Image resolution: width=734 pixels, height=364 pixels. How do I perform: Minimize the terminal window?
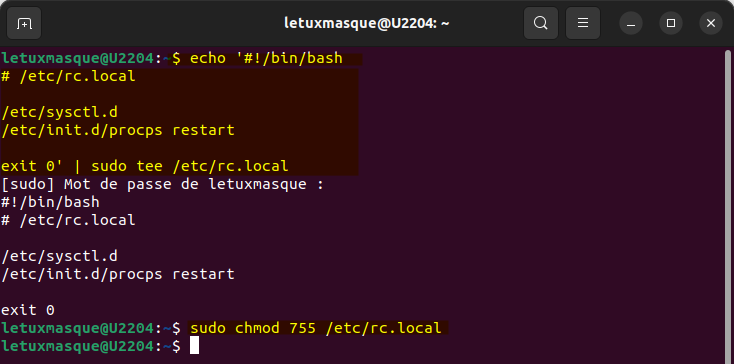tap(631, 23)
